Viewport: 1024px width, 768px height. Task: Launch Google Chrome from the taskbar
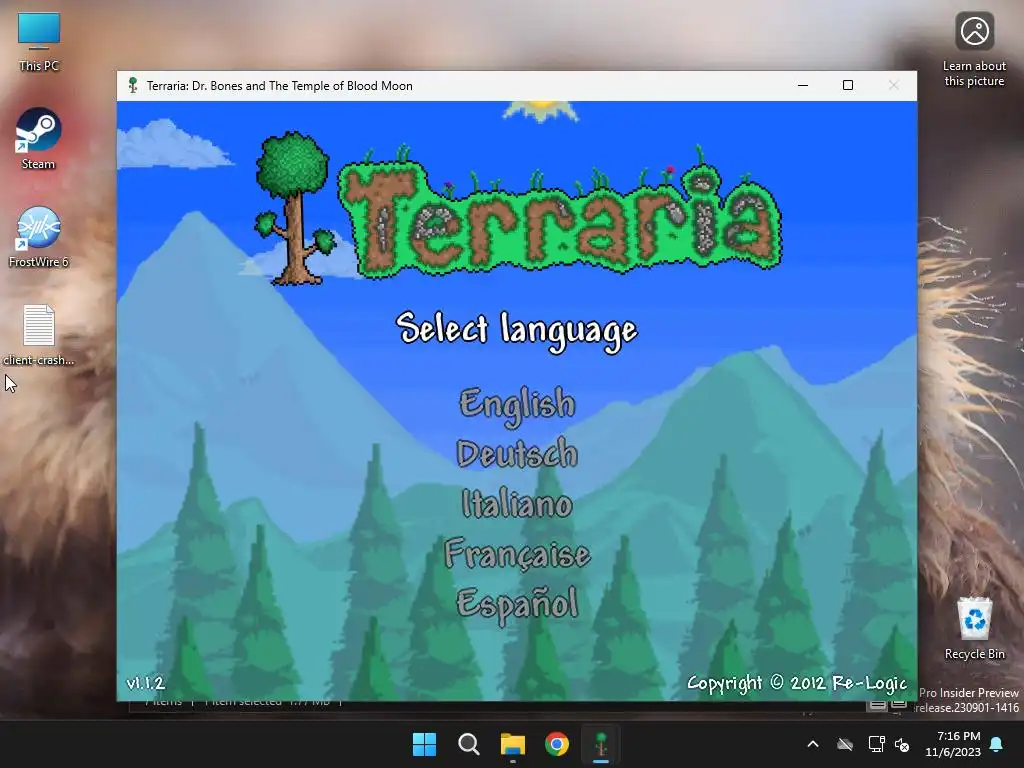(x=557, y=744)
